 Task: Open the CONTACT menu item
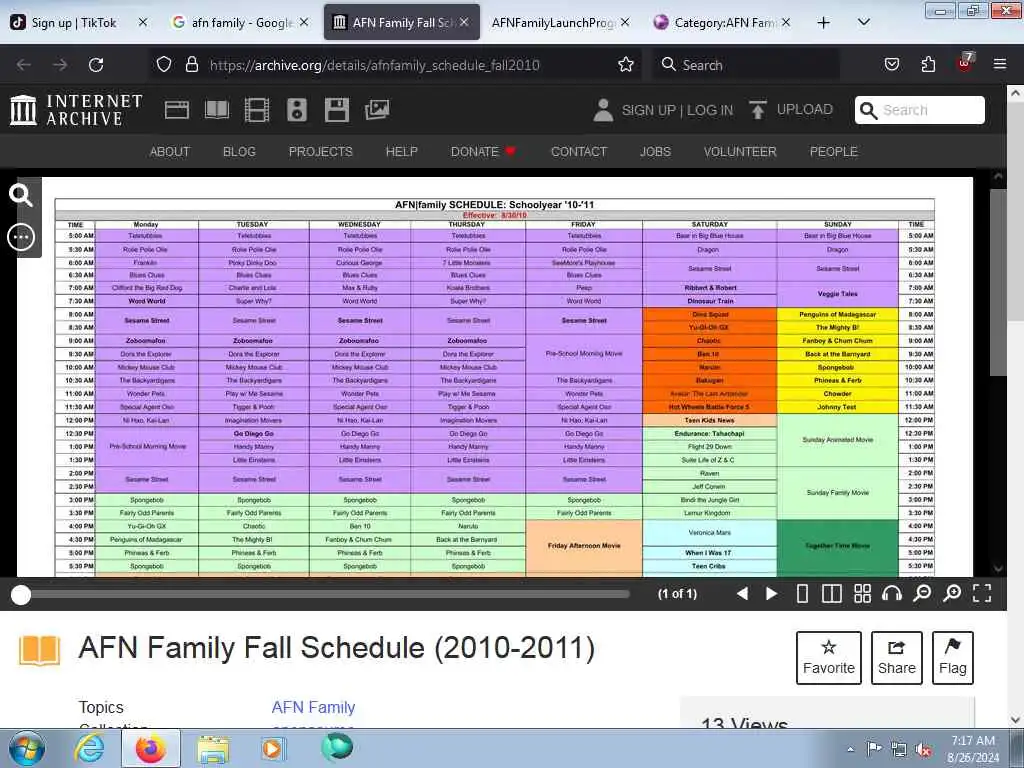point(579,152)
